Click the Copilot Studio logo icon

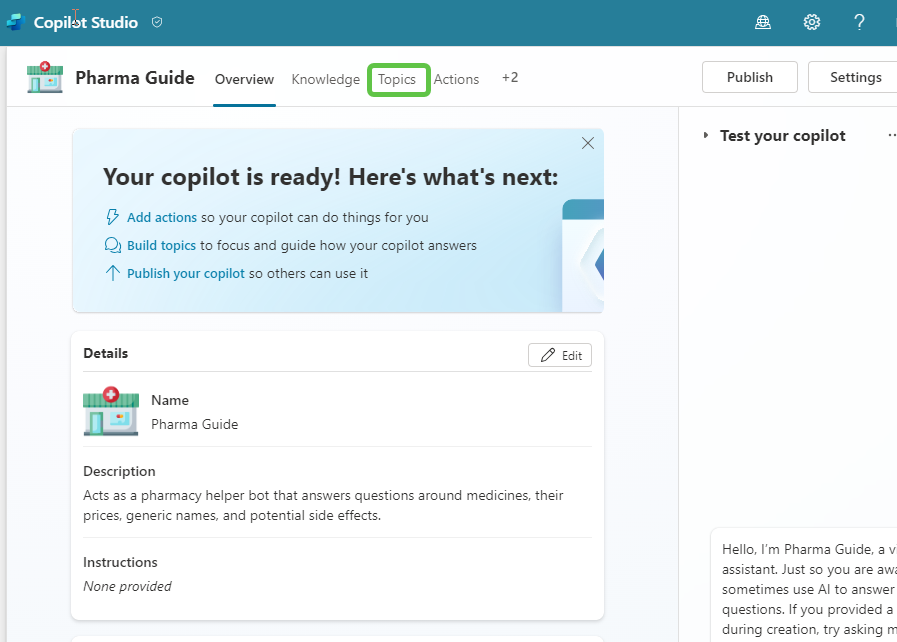coord(15,22)
